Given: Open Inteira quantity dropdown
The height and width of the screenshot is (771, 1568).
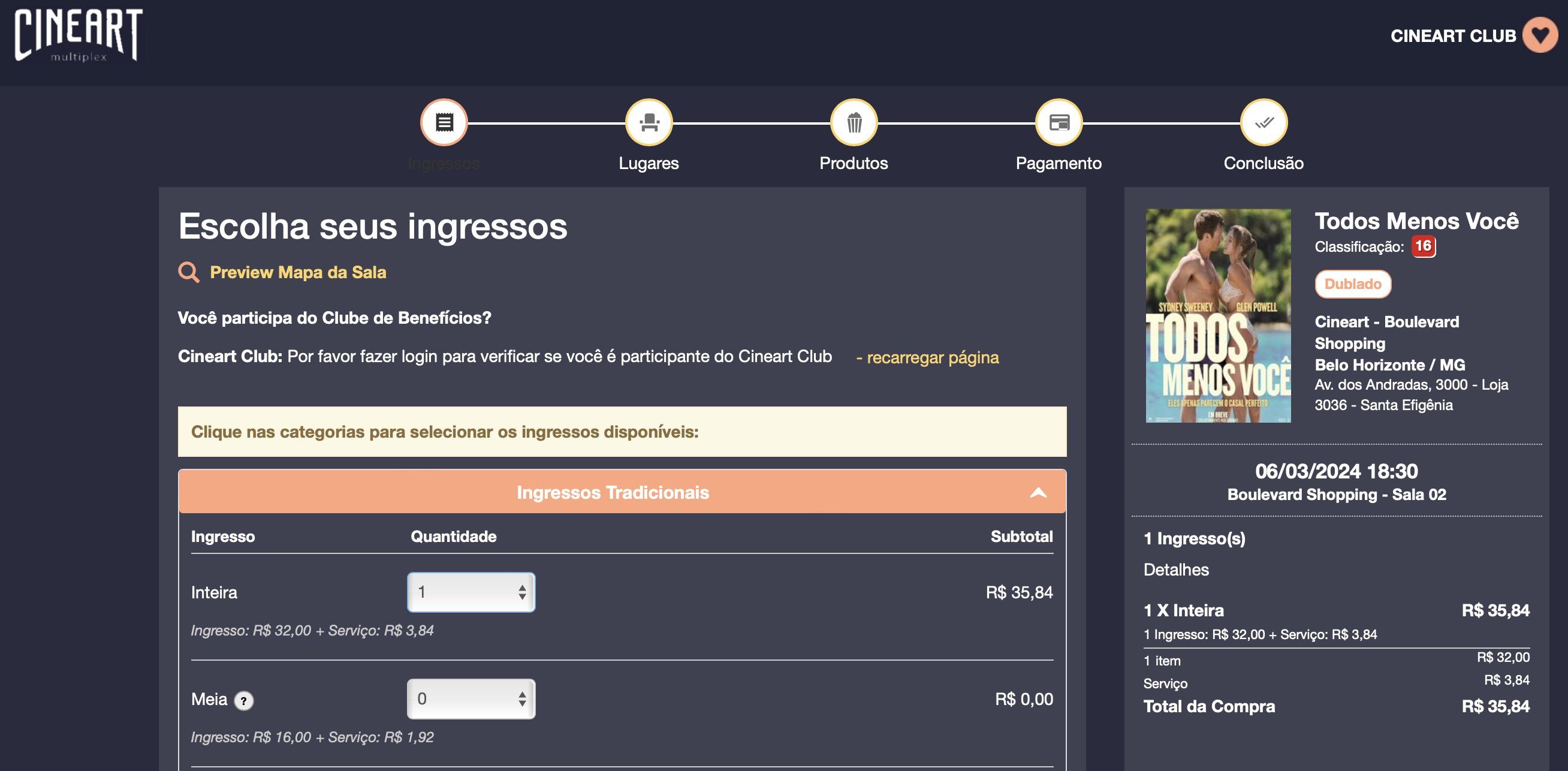Looking at the screenshot, I should point(471,592).
